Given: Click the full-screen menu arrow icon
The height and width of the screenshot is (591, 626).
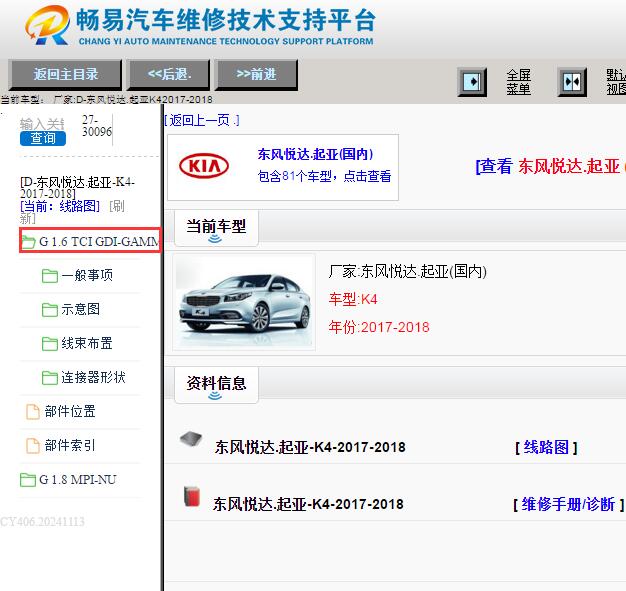Looking at the screenshot, I should pos(472,82).
